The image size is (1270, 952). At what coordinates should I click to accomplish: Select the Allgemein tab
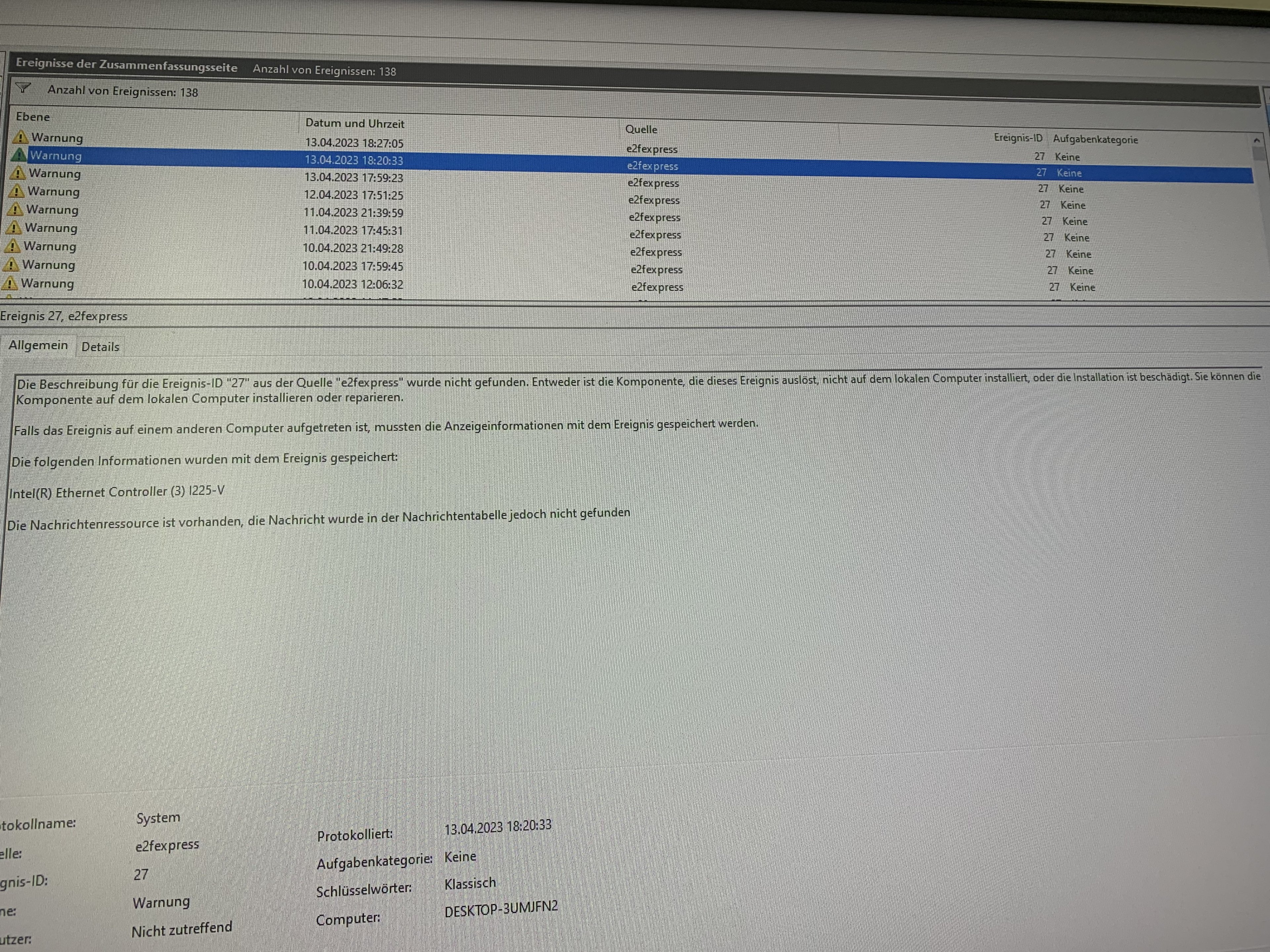coord(38,345)
